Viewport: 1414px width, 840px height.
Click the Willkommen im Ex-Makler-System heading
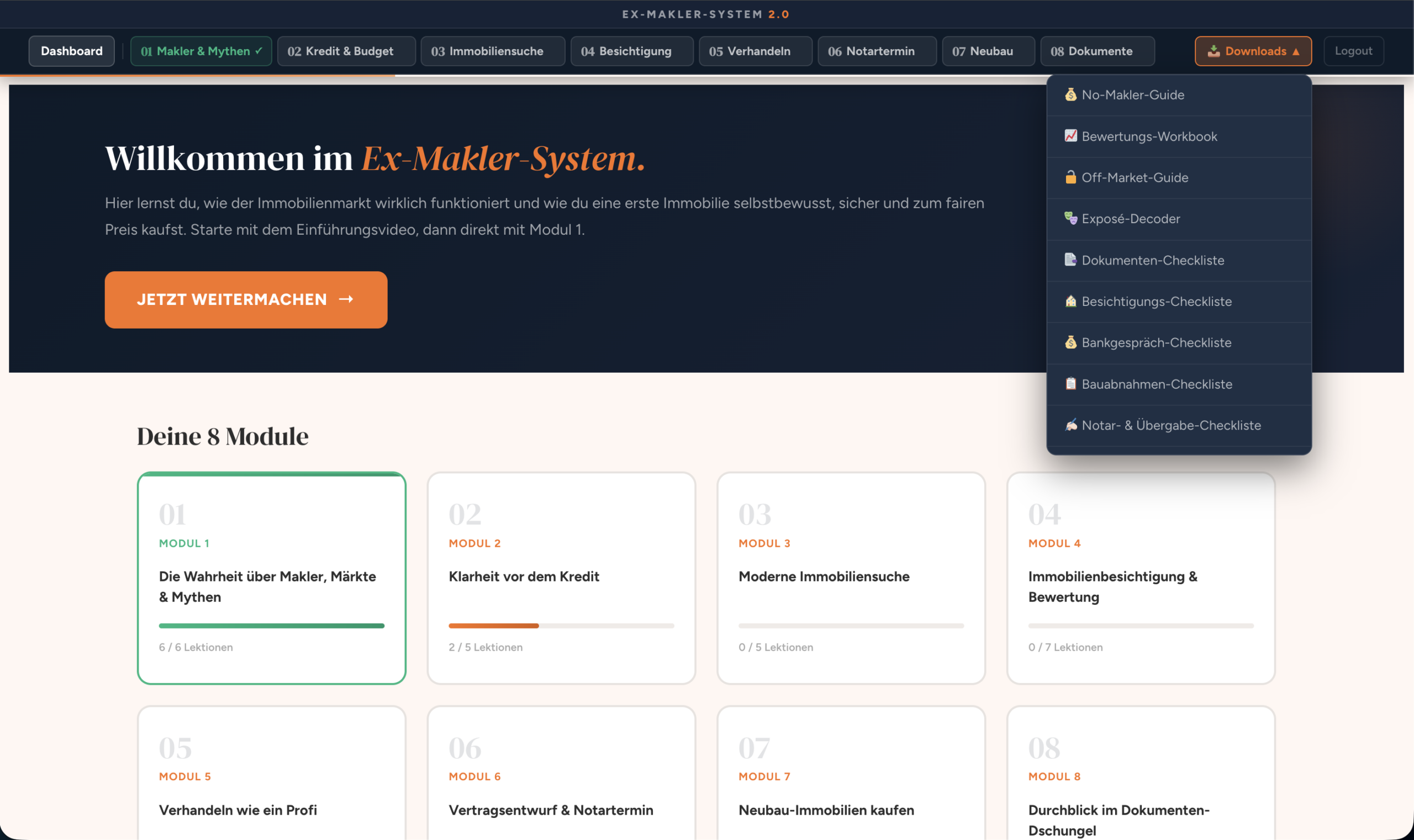pos(375,158)
